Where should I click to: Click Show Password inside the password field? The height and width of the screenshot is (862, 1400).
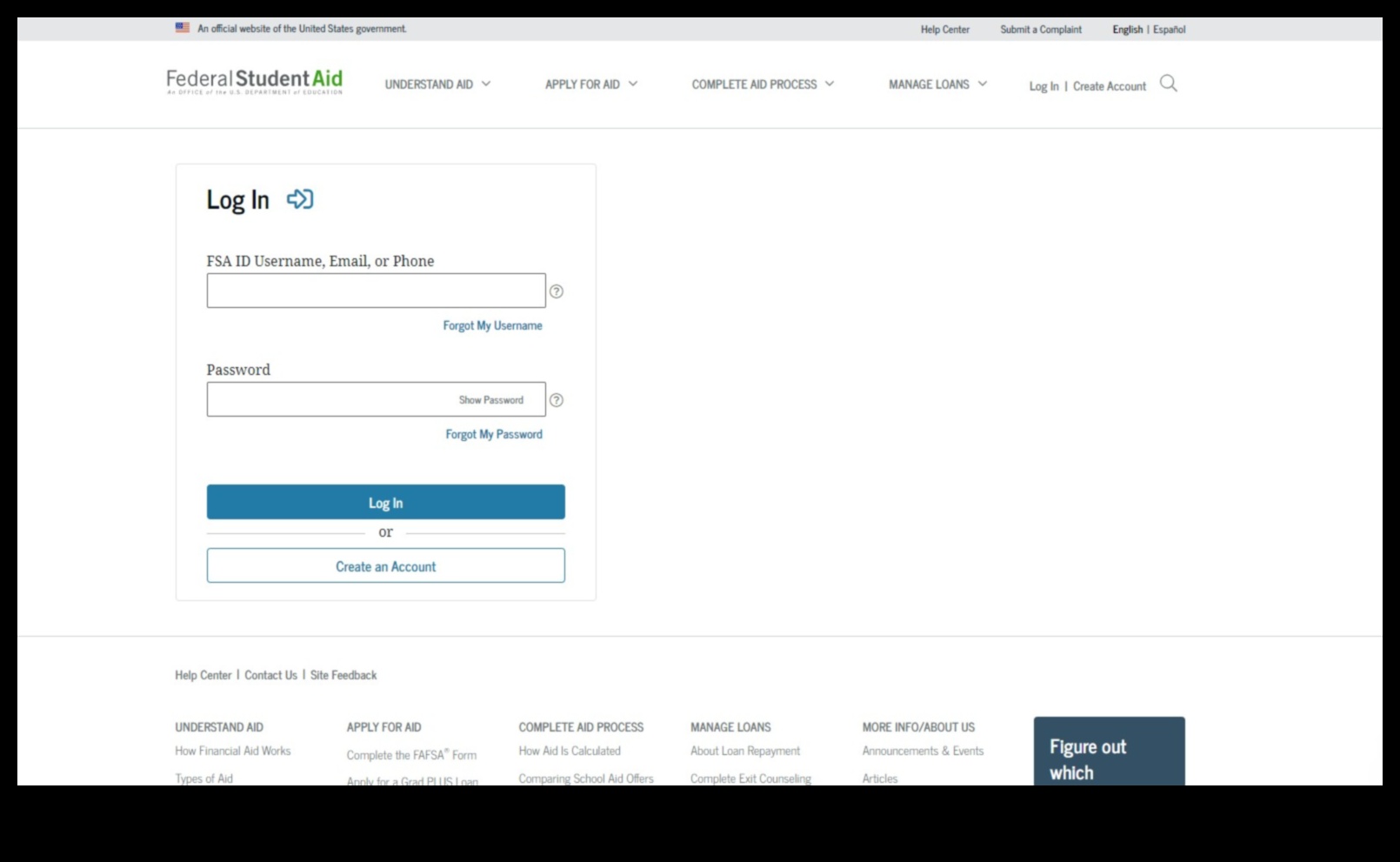[x=490, y=399]
